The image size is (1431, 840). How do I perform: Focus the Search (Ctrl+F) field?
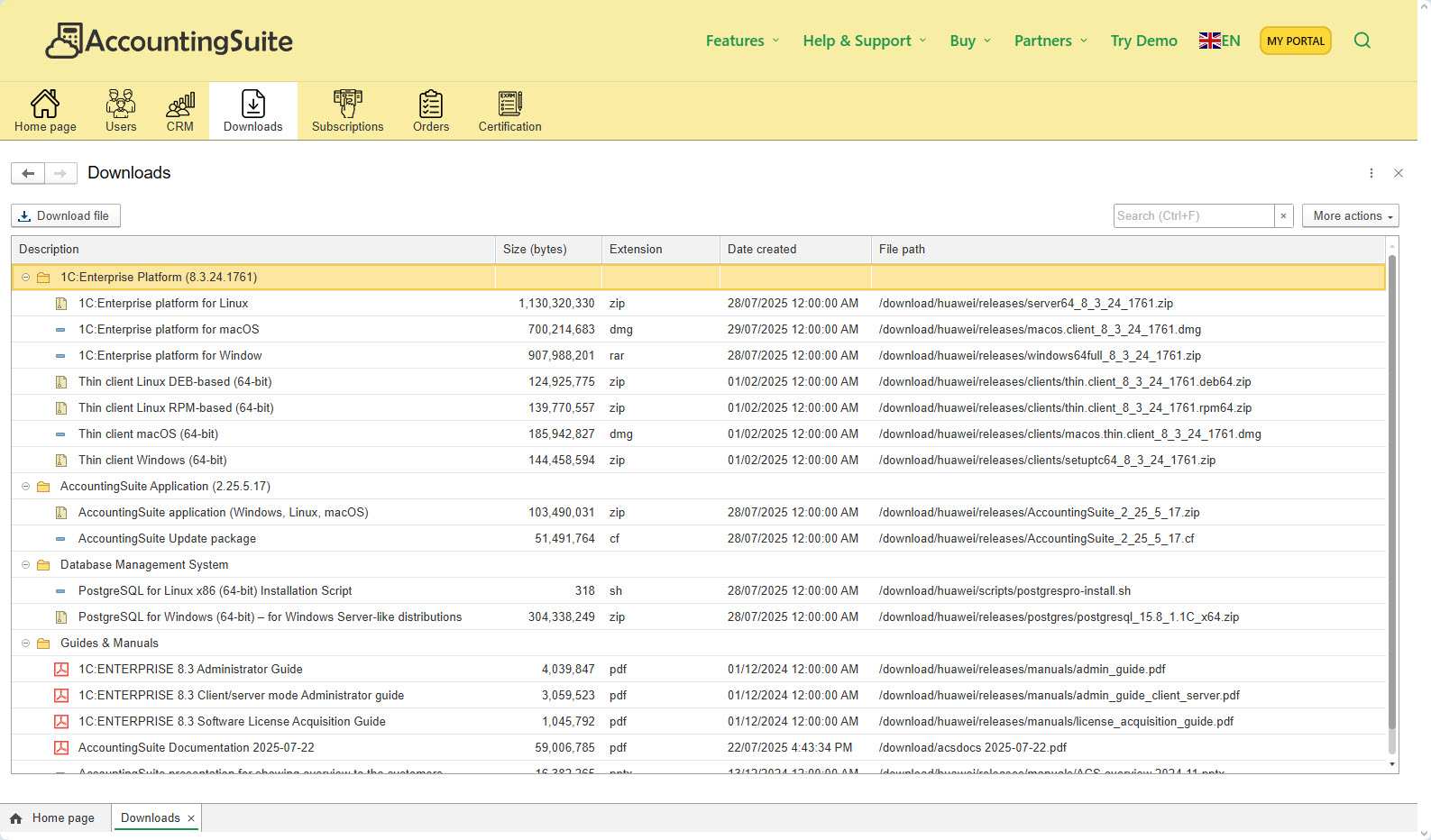click(x=1194, y=216)
